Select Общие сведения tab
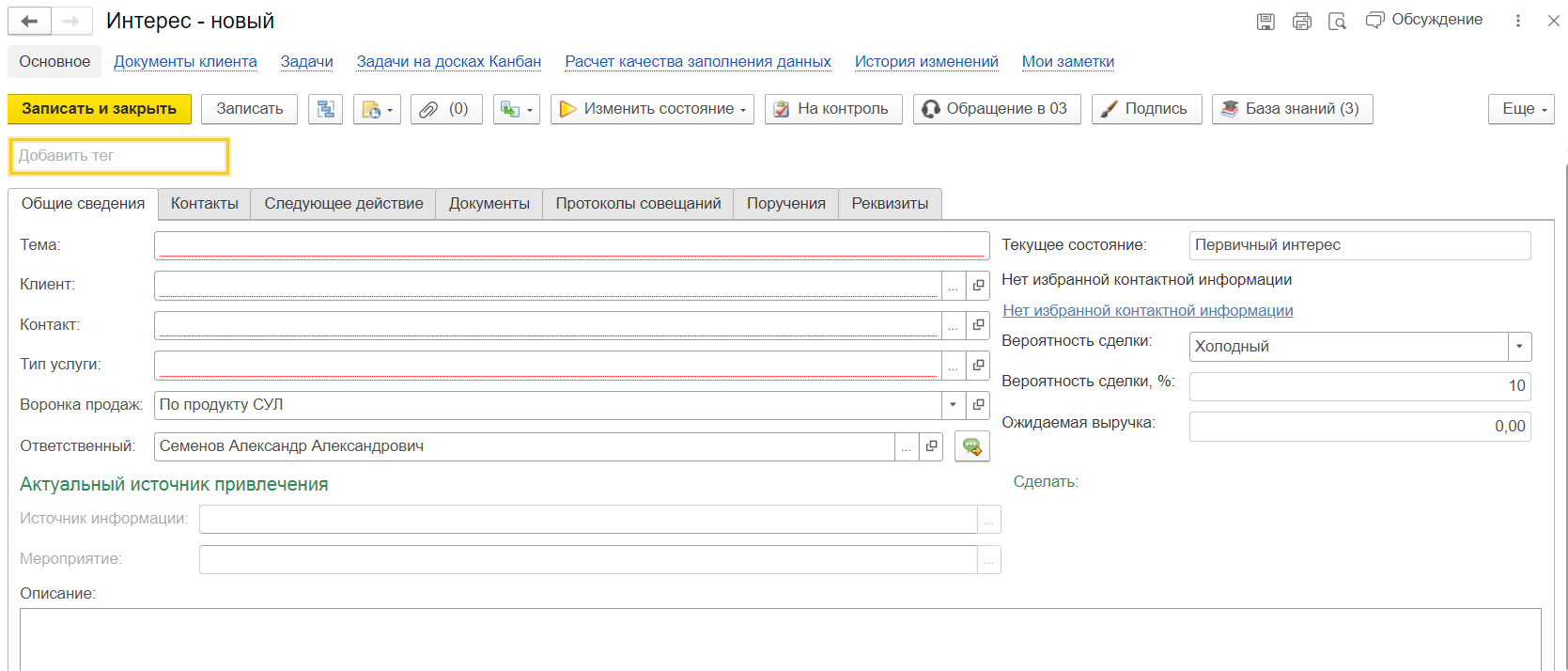The image size is (1568, 671). click(x=83, y=204)
